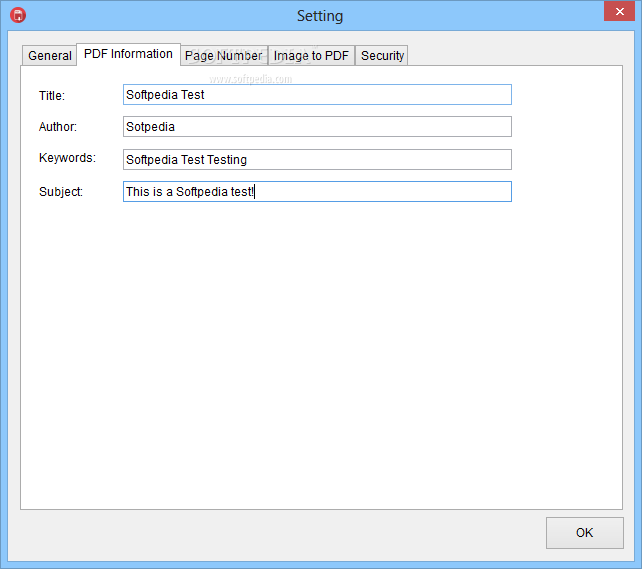Open the Page Number tab
The height and width of the screenshot is (569, 642).
click(224, 55)
